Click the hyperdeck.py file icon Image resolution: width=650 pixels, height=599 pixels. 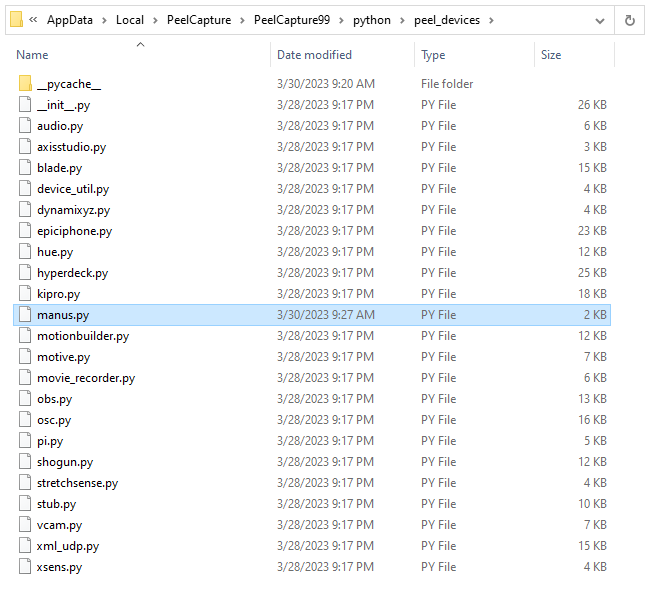pos(26,273)
